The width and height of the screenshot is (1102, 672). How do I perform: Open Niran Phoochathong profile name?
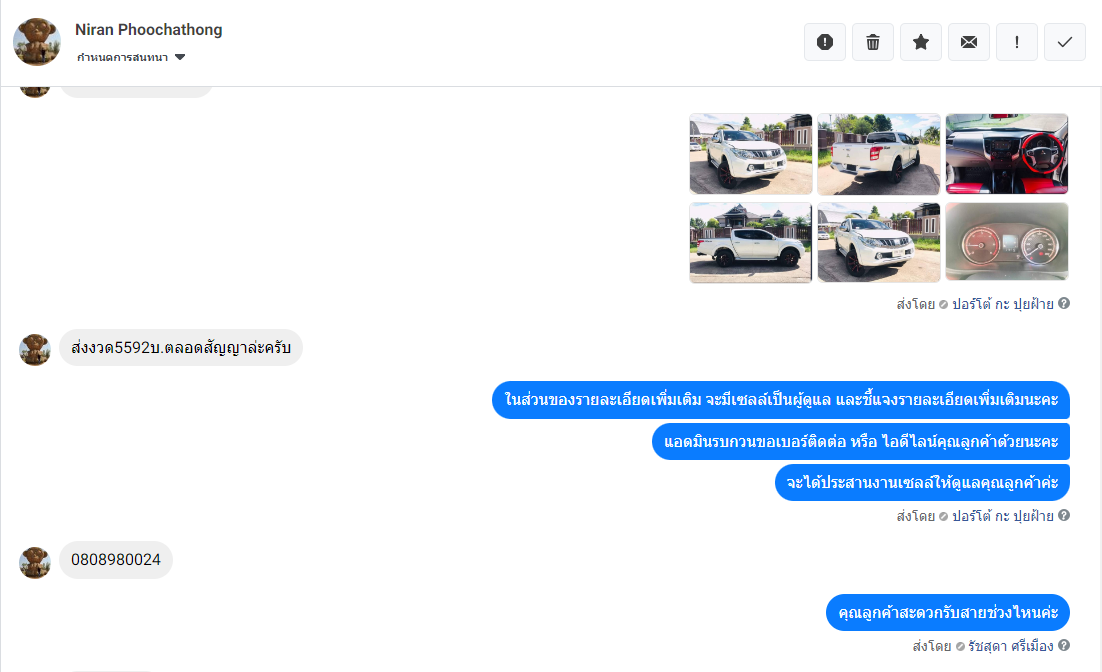click(x=148, y=30)
